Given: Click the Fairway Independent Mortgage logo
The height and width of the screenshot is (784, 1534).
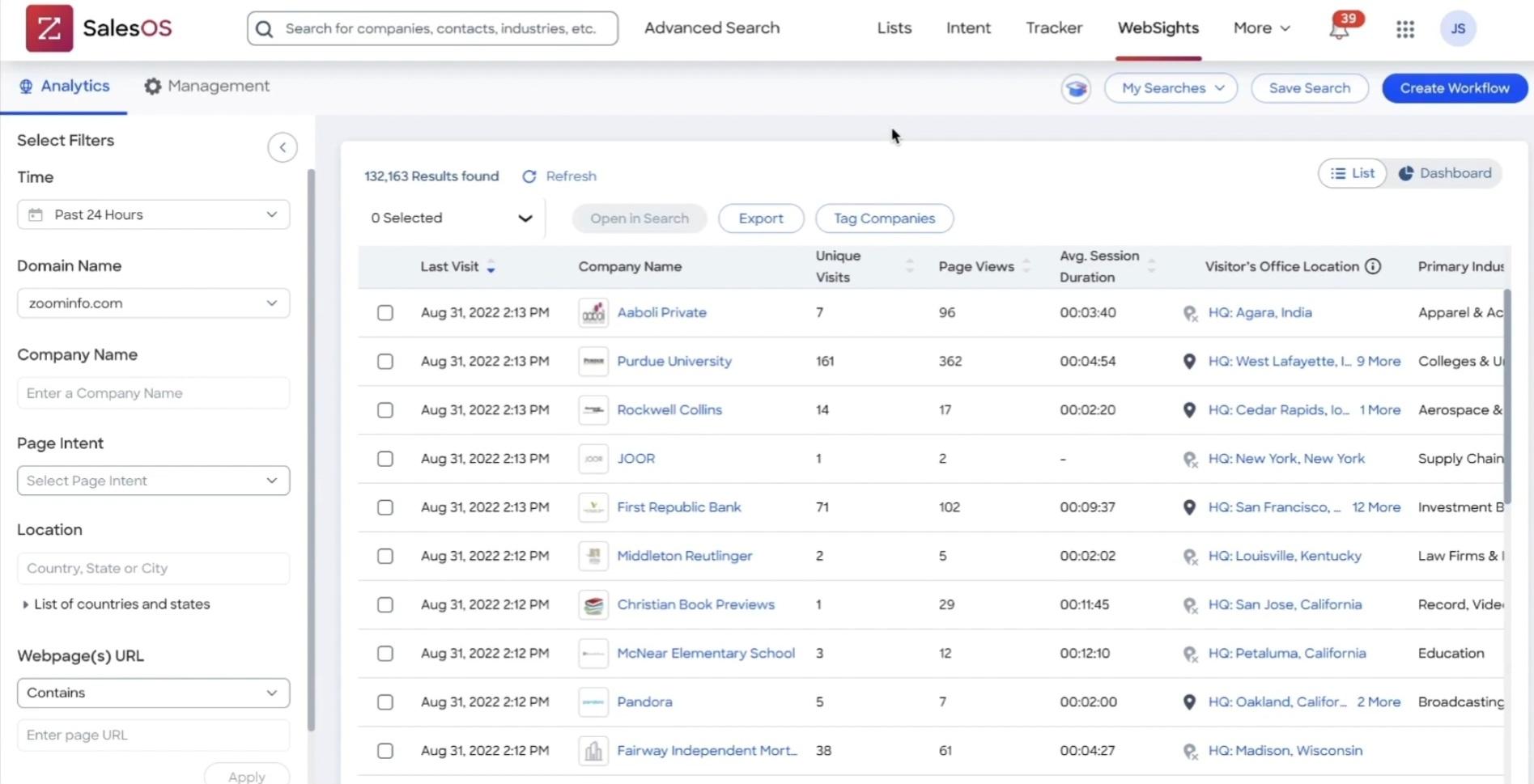Looking at the screenshot, I should tap(593, 751).
